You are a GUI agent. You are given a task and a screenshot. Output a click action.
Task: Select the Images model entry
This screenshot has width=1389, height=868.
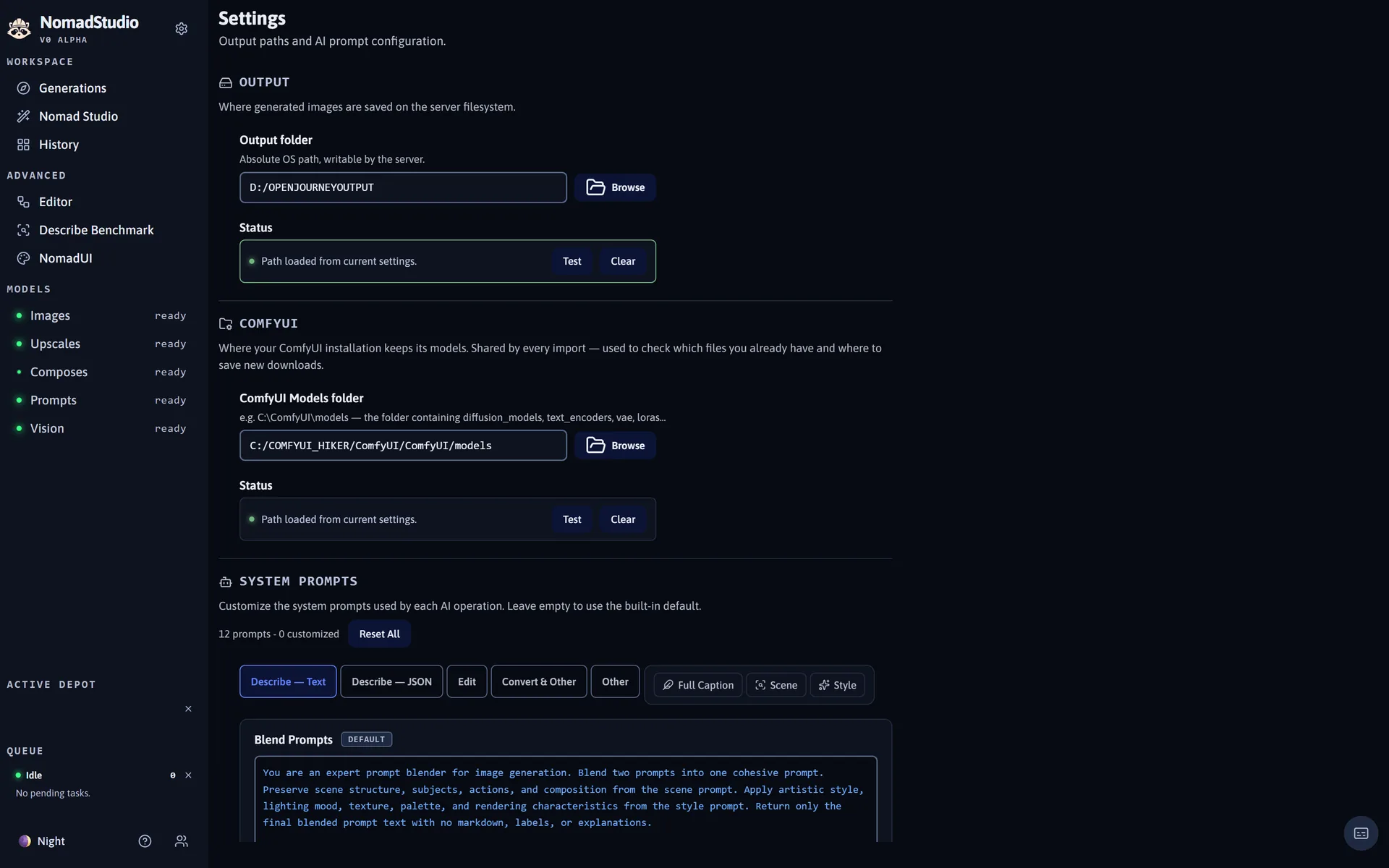coord(101,316)
